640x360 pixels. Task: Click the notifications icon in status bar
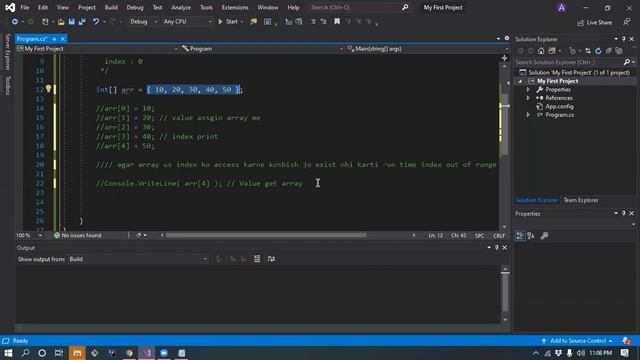(x=626, y=341)
